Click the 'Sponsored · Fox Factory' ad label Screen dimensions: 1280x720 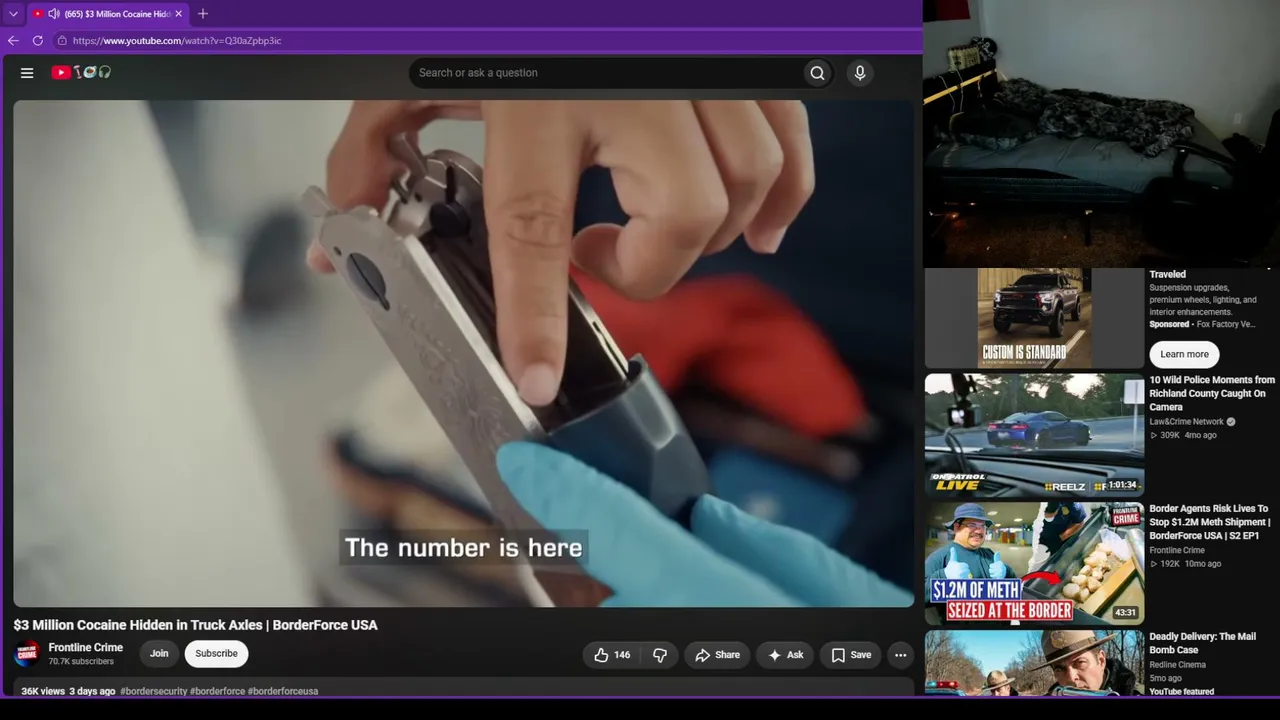coord(1202,324)
